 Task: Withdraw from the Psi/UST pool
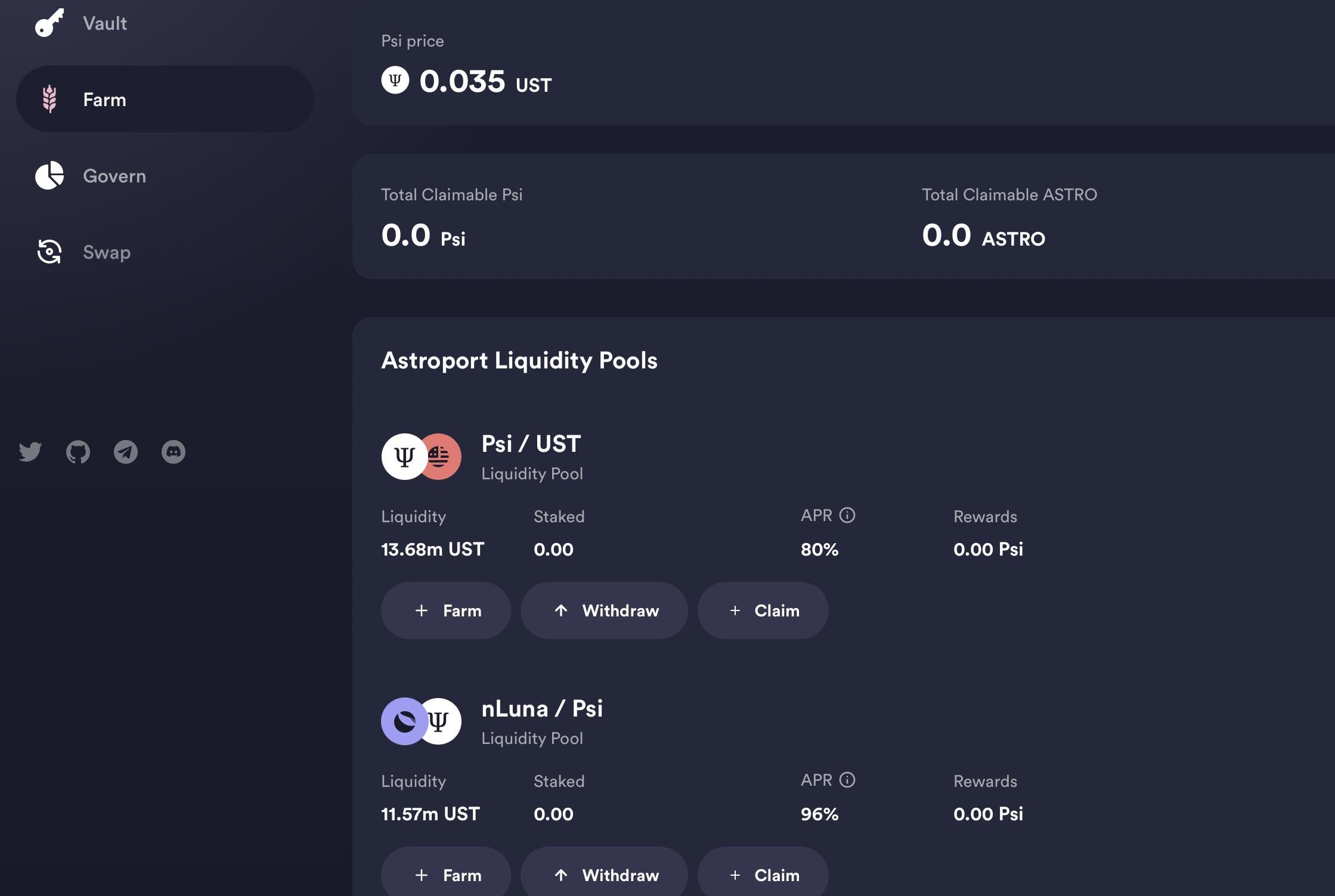click(x=604, y=610)
